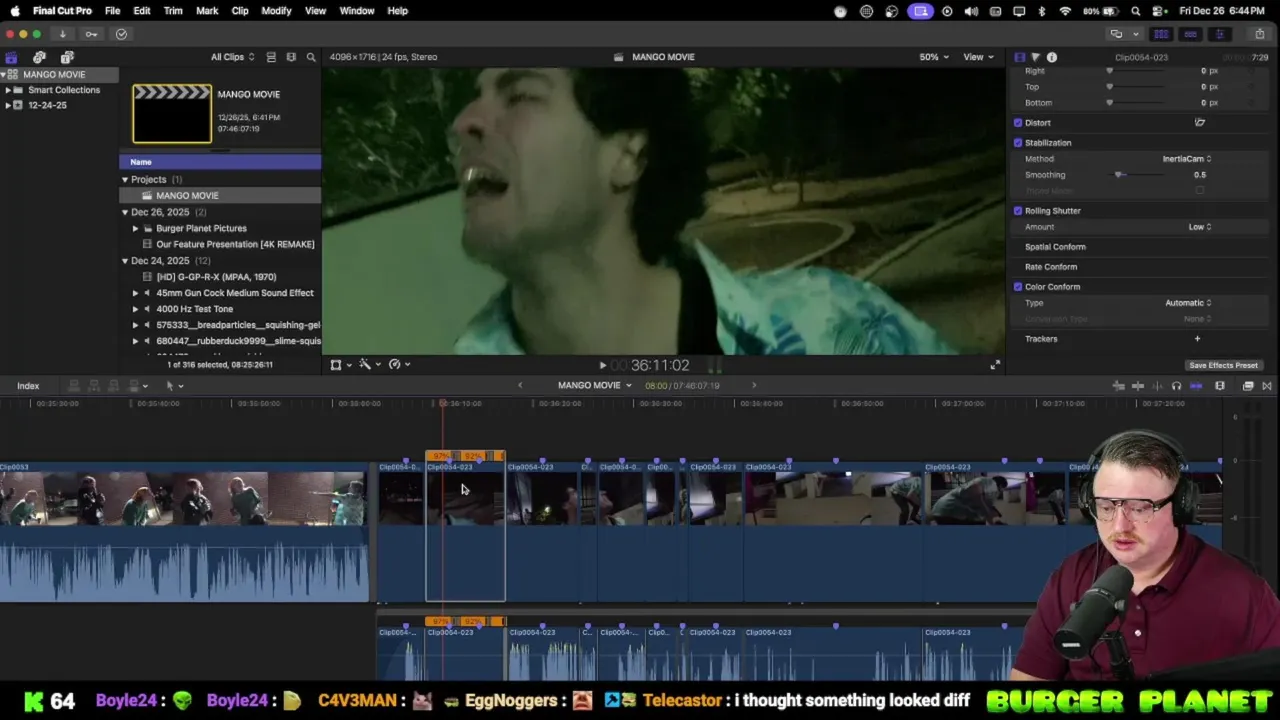Uncheck the Distort checkbox
Viewport: 1280px width, 720px height.
coord(1018,123)
